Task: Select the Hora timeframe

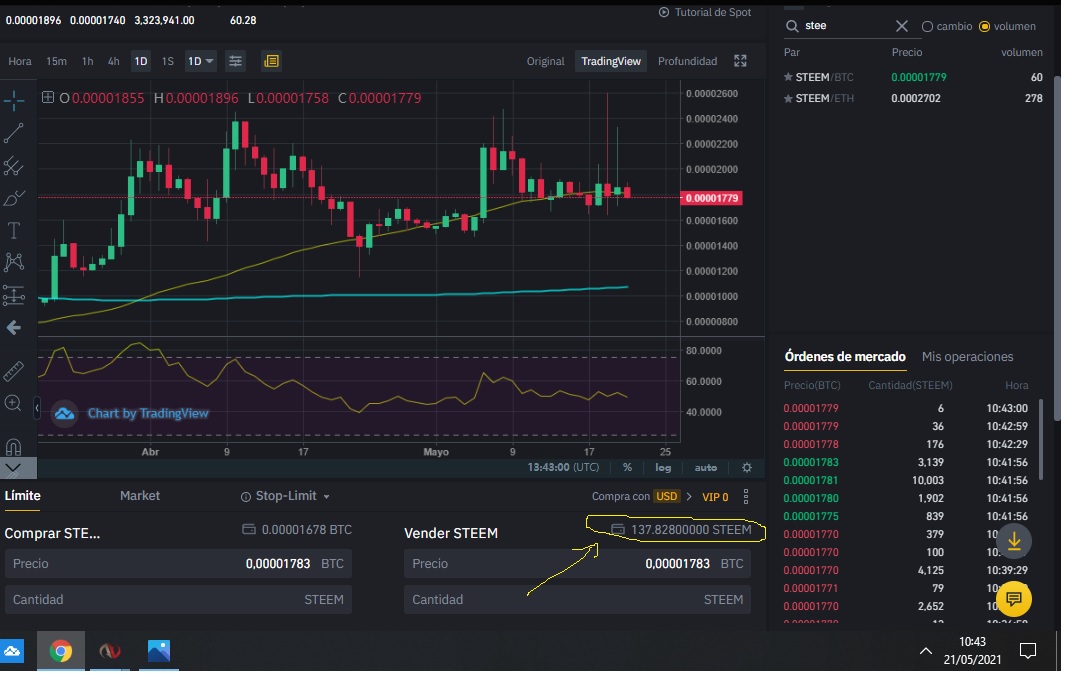Action: (20, 61)
